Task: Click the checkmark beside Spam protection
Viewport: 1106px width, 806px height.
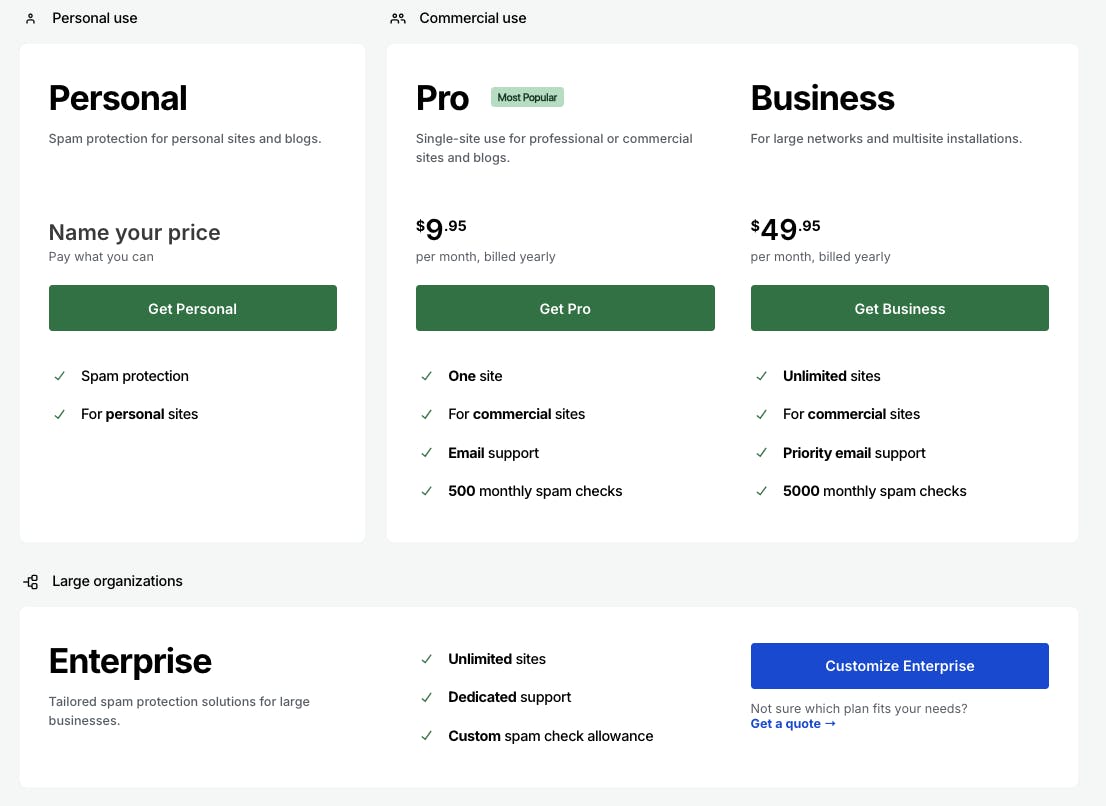Action: tap(60, 376)
